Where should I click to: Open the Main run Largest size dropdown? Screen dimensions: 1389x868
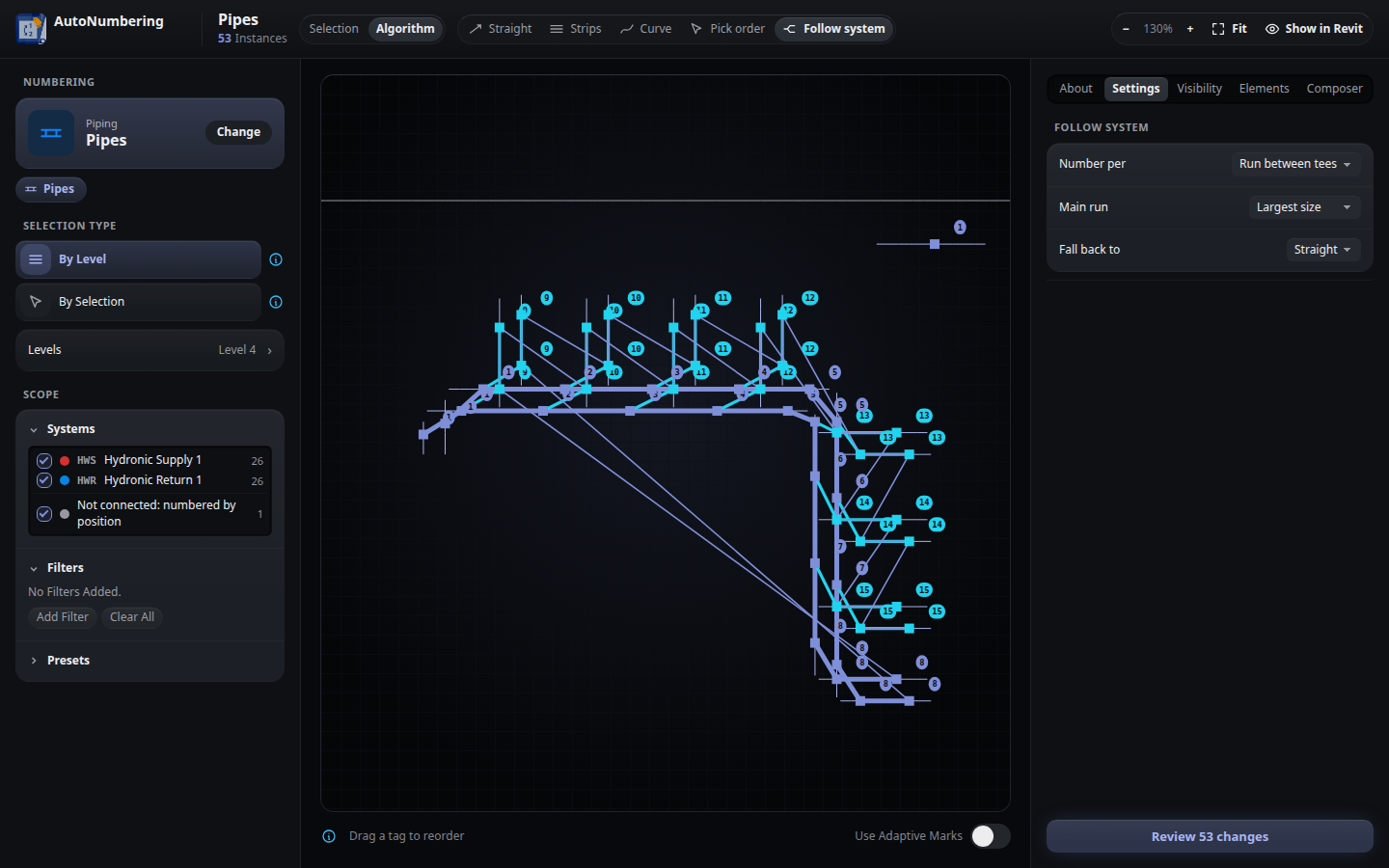(x=1304, y=207)
